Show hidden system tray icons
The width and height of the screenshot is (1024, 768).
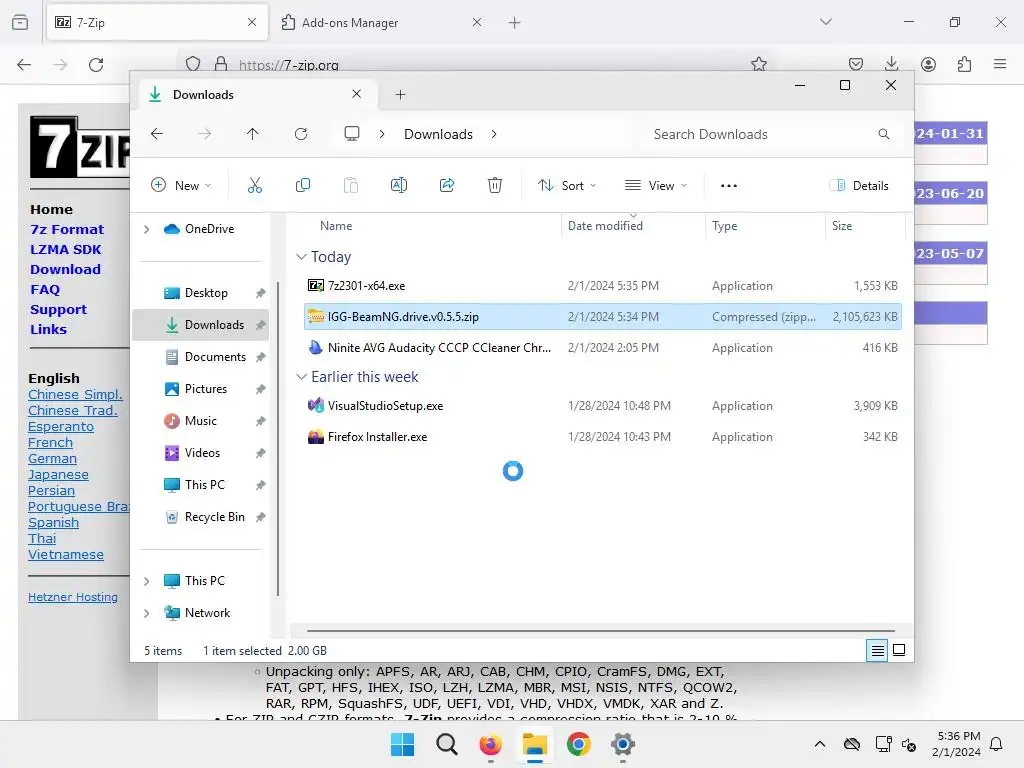point(820,744)
